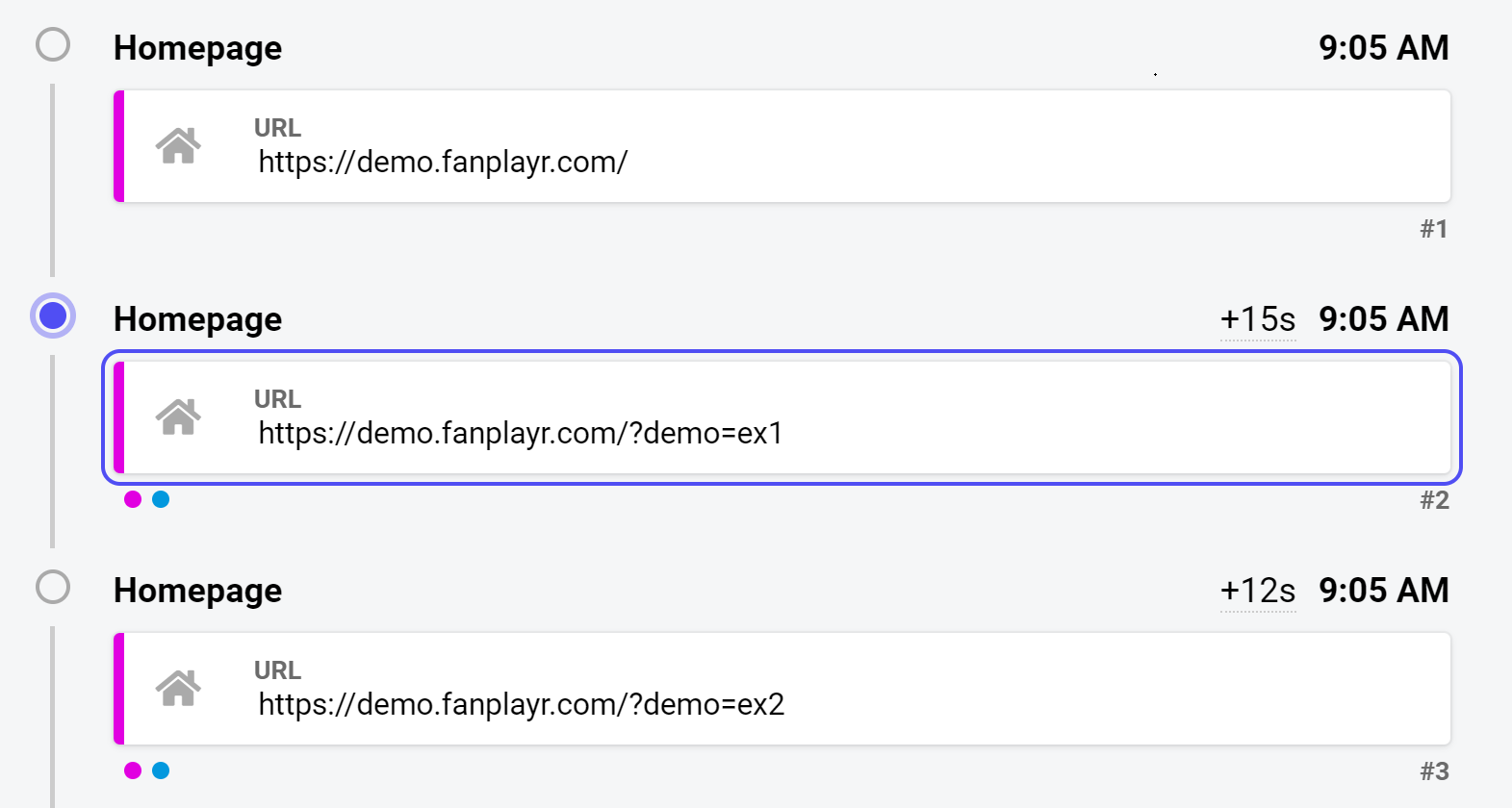Click the #2 page number label

[1434, 500]
